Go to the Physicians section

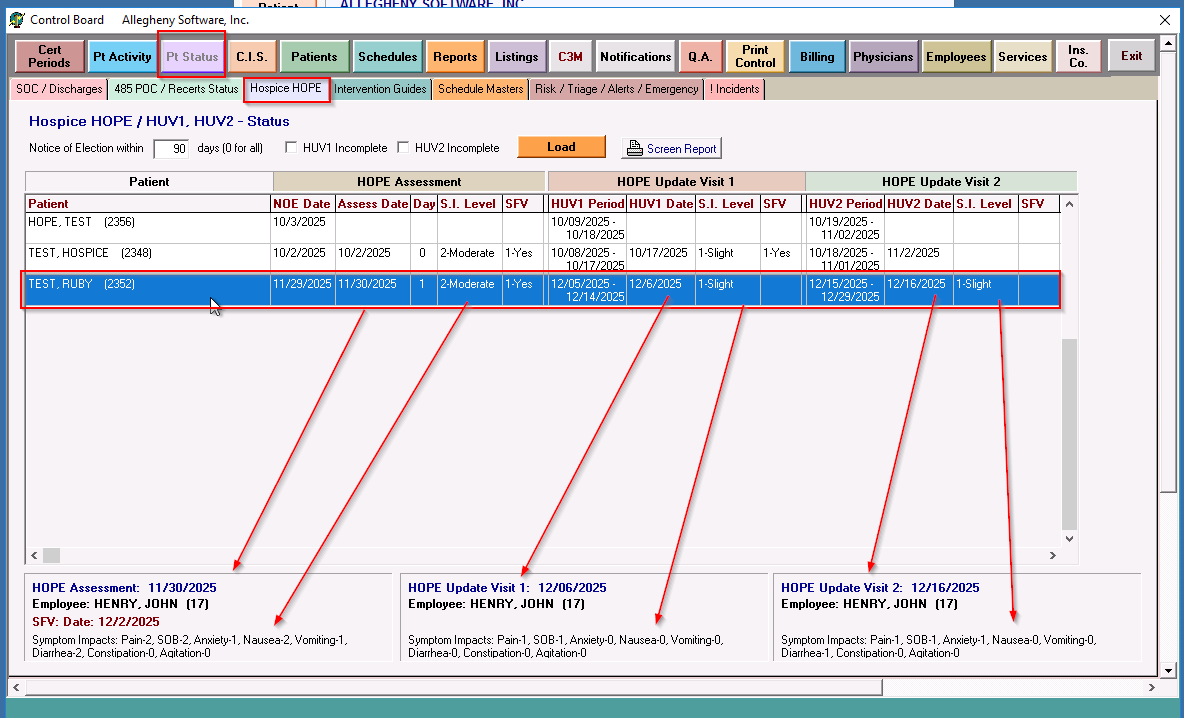coord(882,57)
